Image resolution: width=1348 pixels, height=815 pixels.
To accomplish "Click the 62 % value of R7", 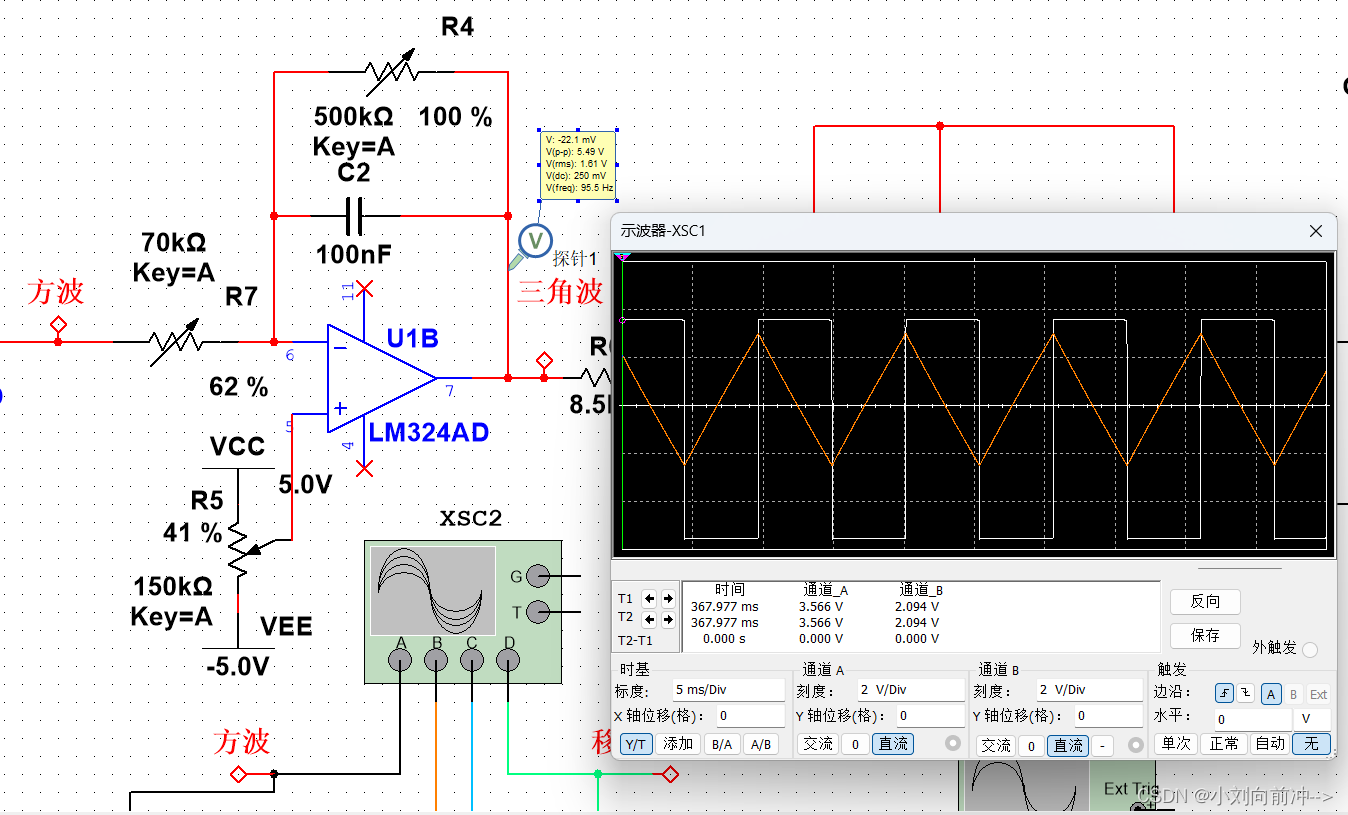I will pyautogui.click(x=239, y=387).
